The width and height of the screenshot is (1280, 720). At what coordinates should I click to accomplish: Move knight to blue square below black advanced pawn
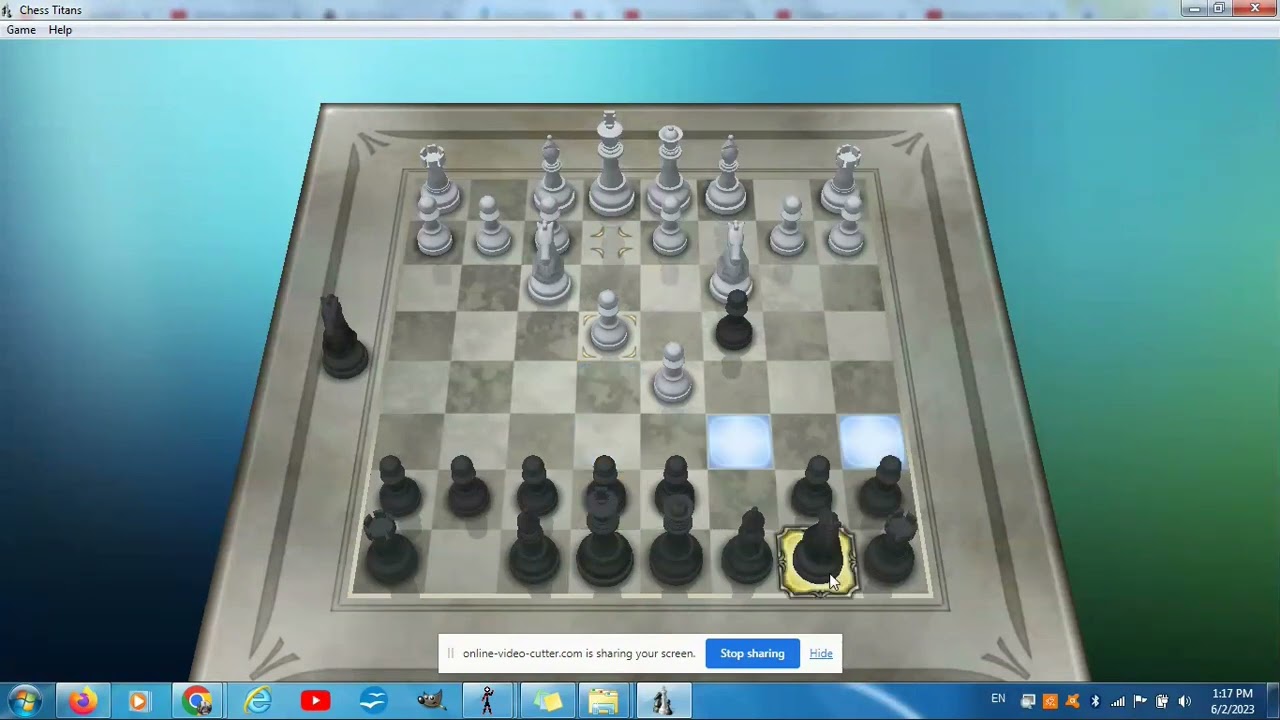click(x=739, y=441)
